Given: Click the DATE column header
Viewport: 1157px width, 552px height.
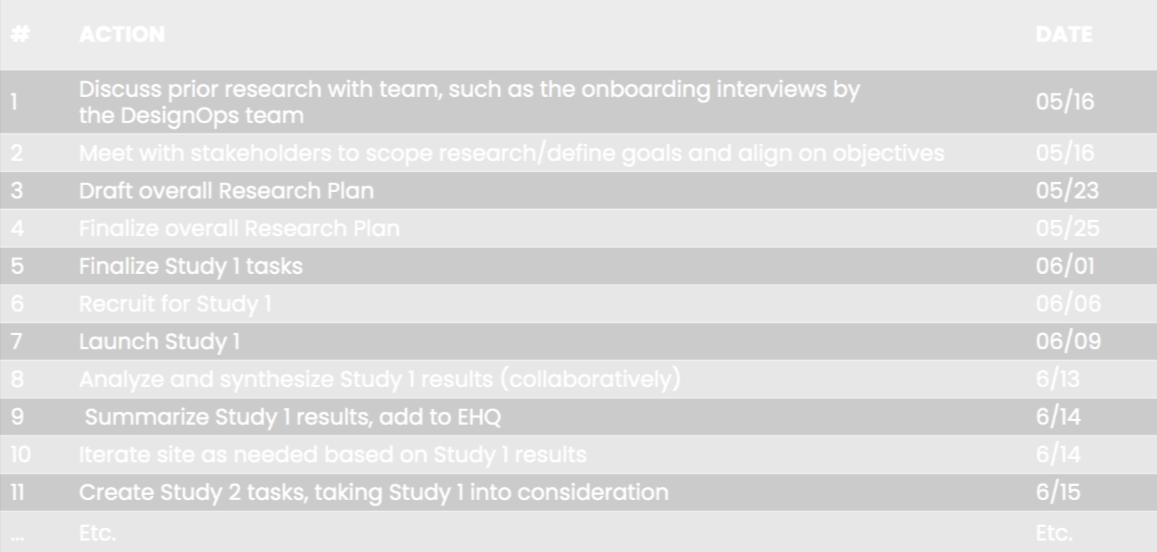Looking at the screenshot, I should point(1064,34).
